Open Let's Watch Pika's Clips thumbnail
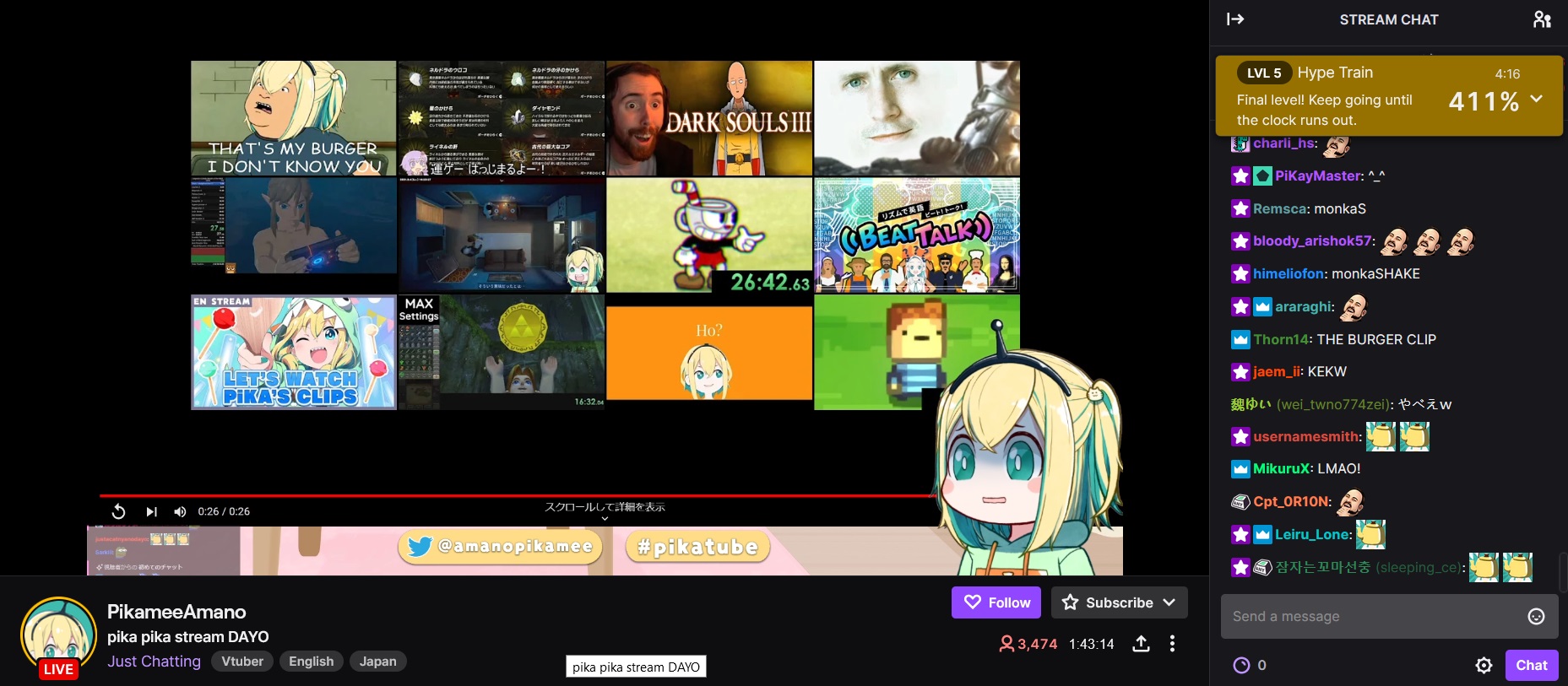Image resolution: width=1568 pixels, height=686 pixels. click(294, 352)
